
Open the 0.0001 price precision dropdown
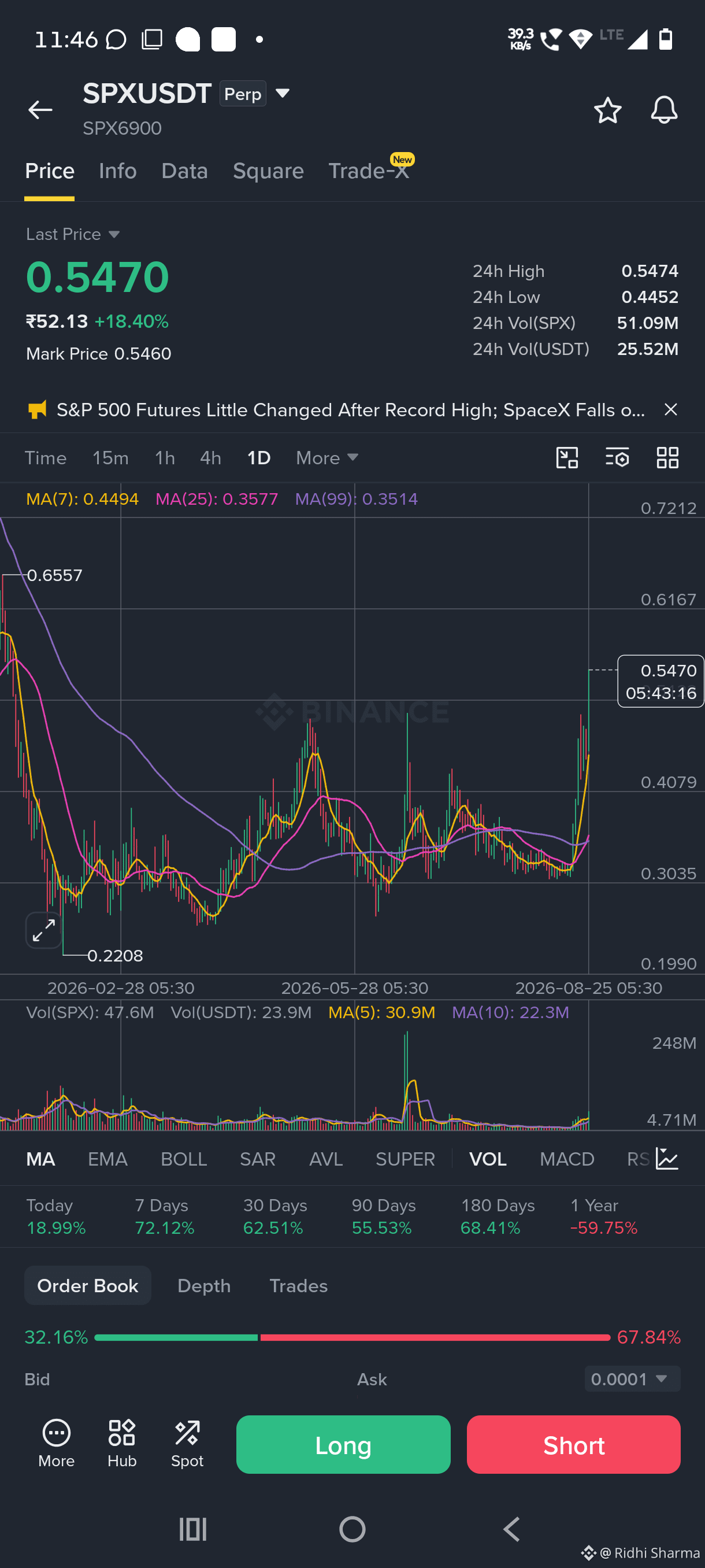[632, 1379]
